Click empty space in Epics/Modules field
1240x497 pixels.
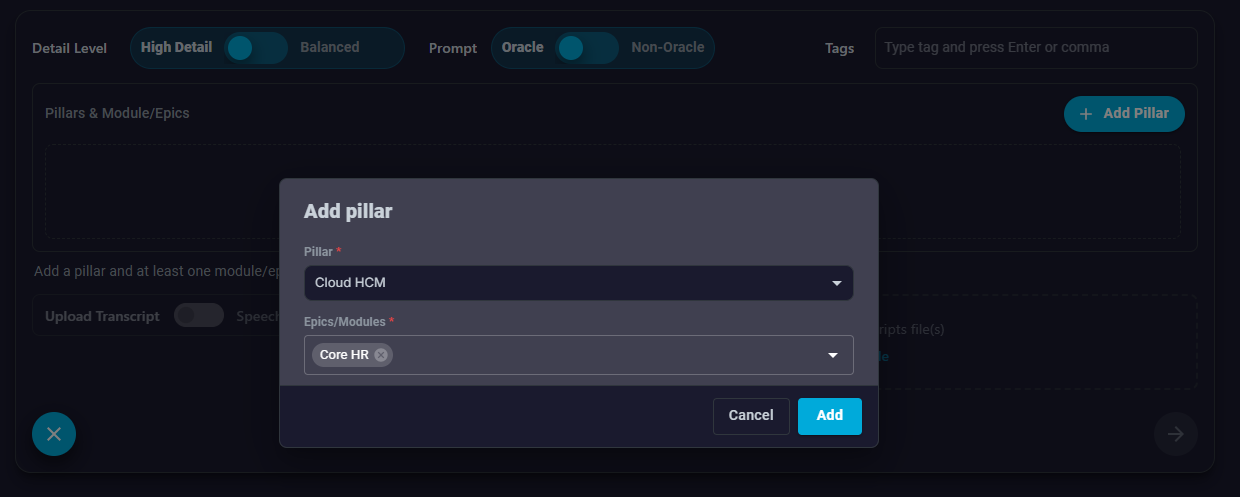click(x=600, y=355)
